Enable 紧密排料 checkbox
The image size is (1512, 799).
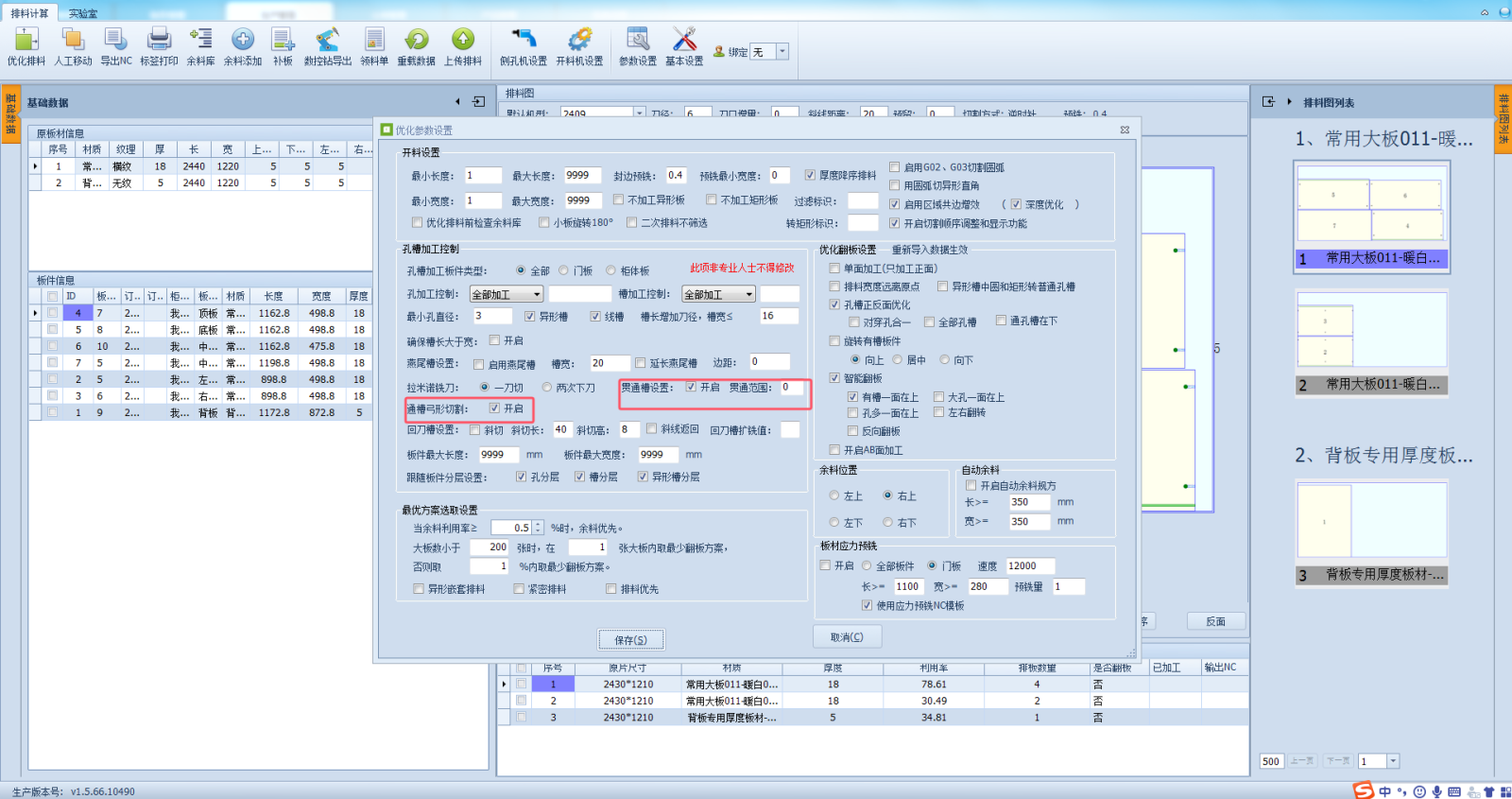[519, 588]
